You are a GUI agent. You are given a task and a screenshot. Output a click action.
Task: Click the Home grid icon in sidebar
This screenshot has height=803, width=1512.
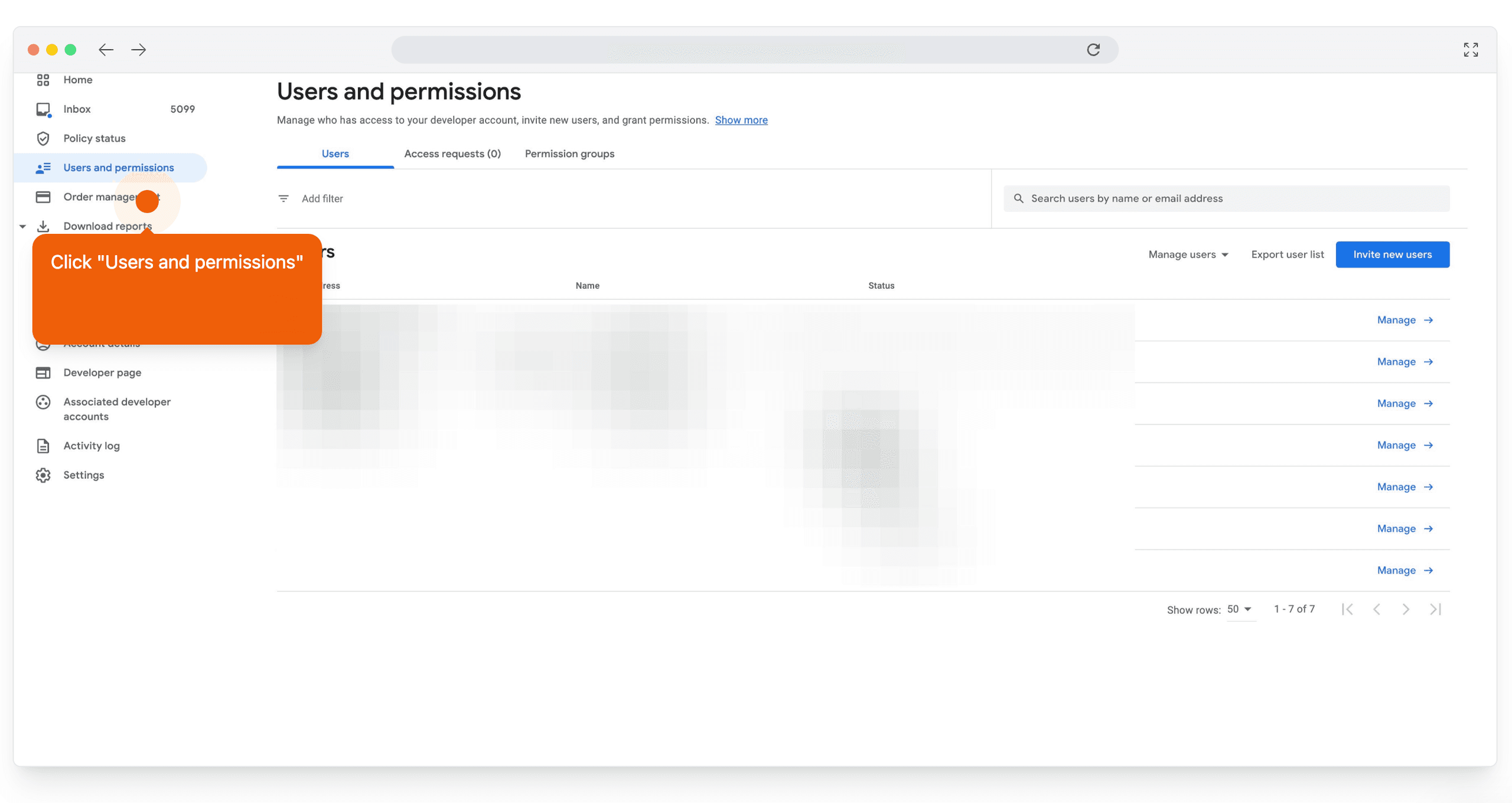tap(43, 80)
